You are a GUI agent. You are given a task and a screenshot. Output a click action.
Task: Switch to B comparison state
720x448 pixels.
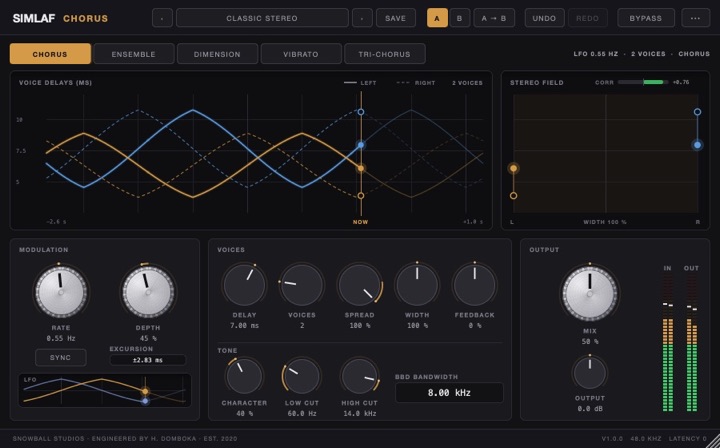click(x=460, y=18)
